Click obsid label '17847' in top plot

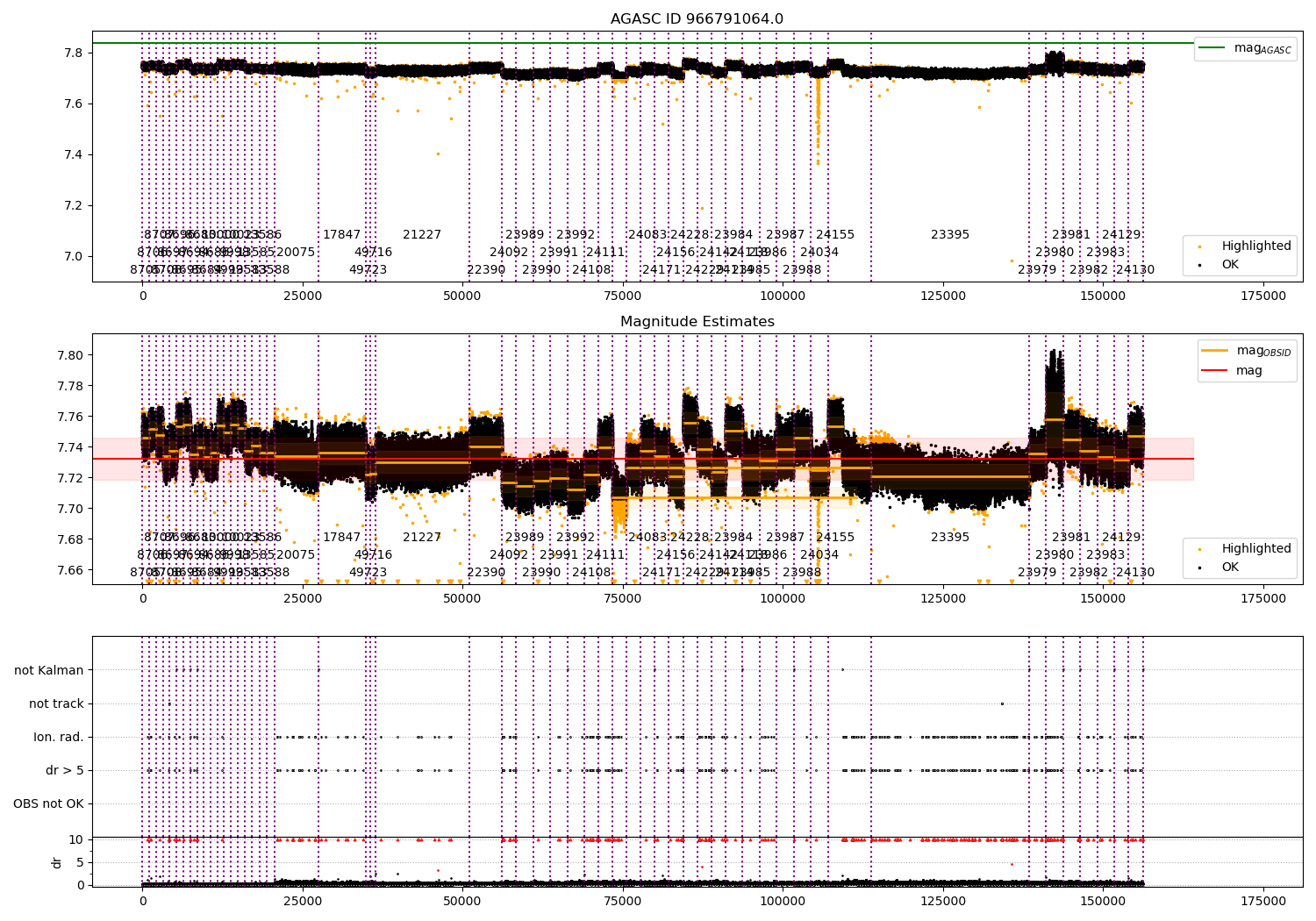341,234
